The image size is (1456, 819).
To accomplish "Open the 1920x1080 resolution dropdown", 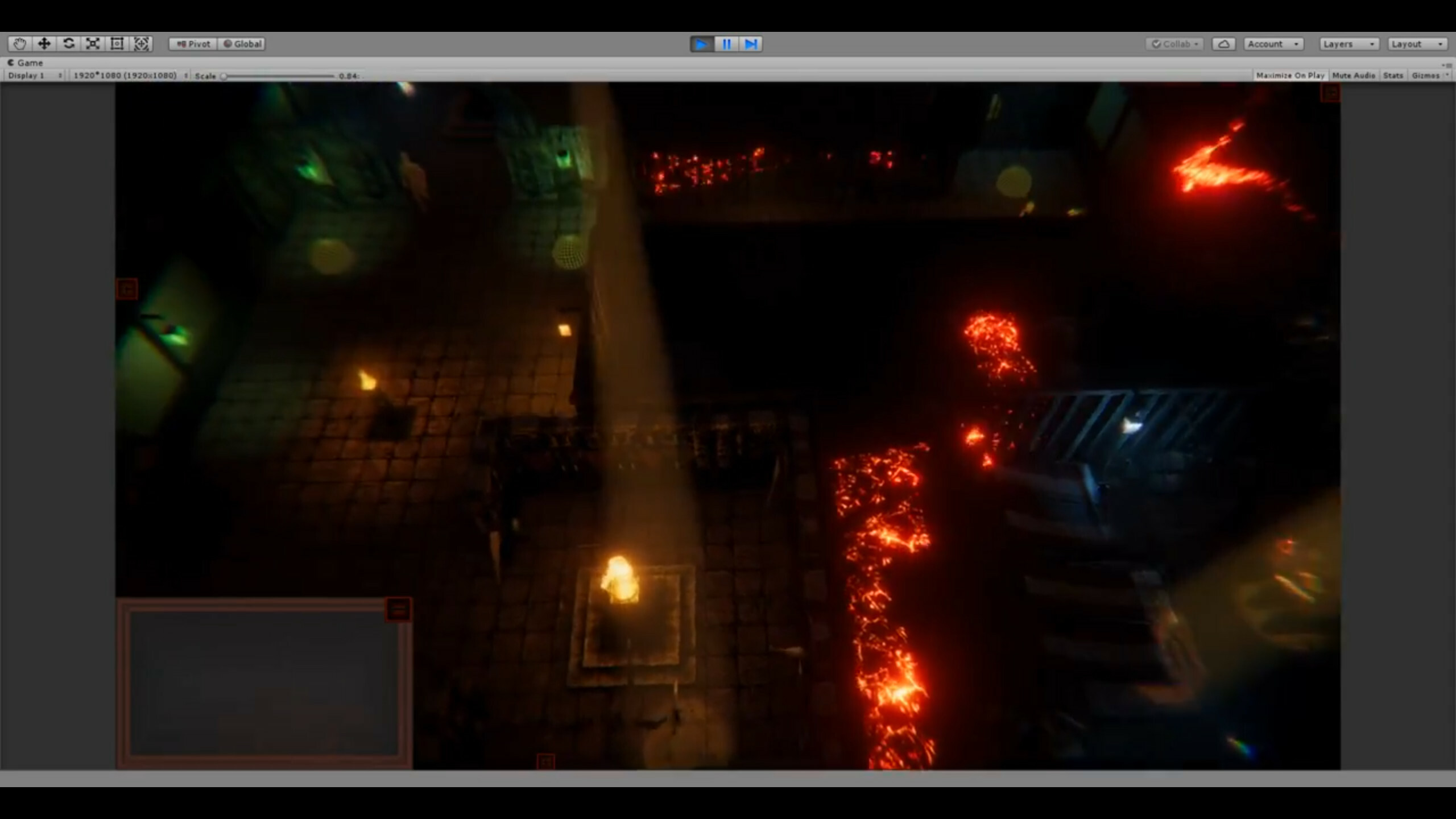I will pos(130,76).
